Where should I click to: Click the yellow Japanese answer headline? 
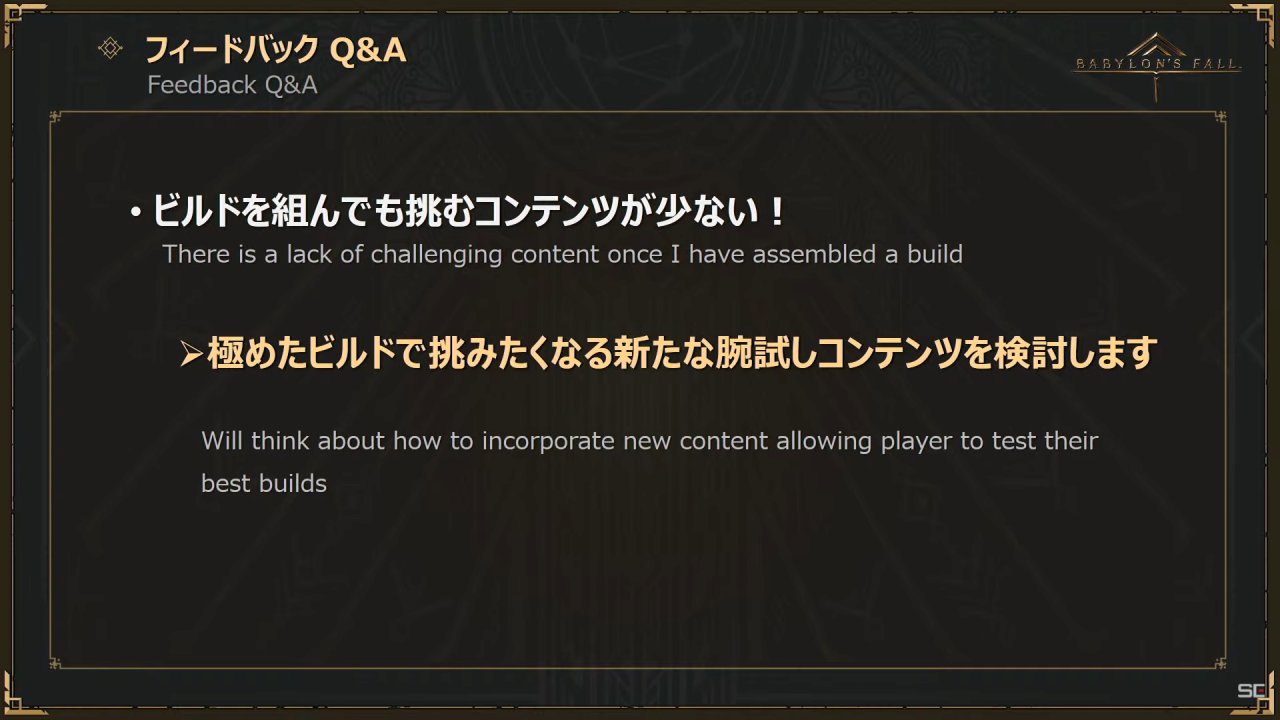(682, 353)
